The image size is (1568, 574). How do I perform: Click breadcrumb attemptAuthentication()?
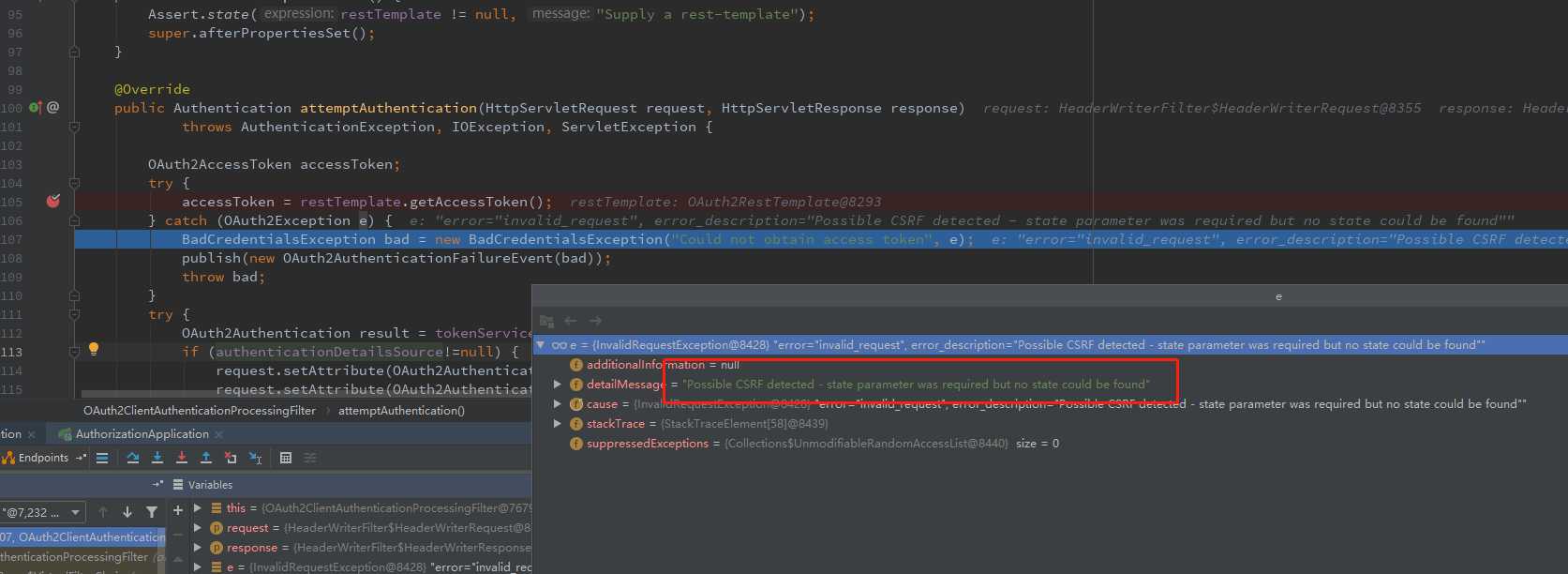pyautogui.click(x=401, y=411)
